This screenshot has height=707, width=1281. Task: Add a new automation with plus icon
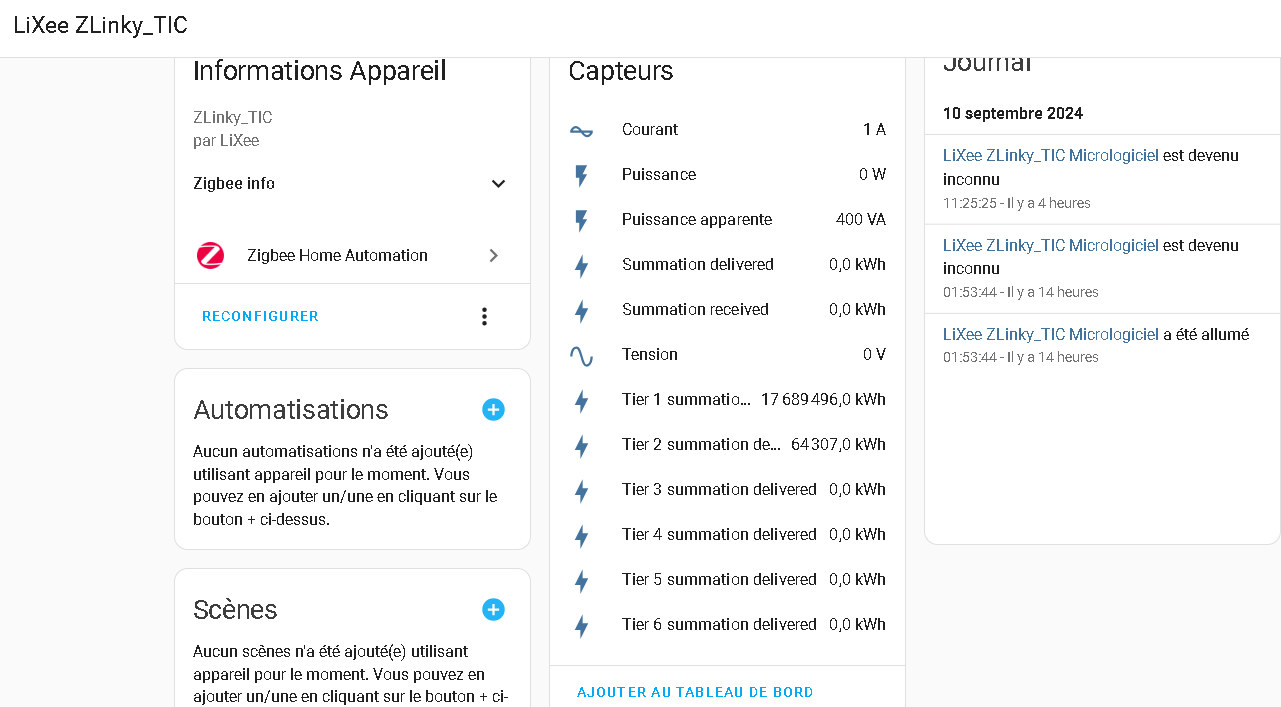tap(493, 409)
